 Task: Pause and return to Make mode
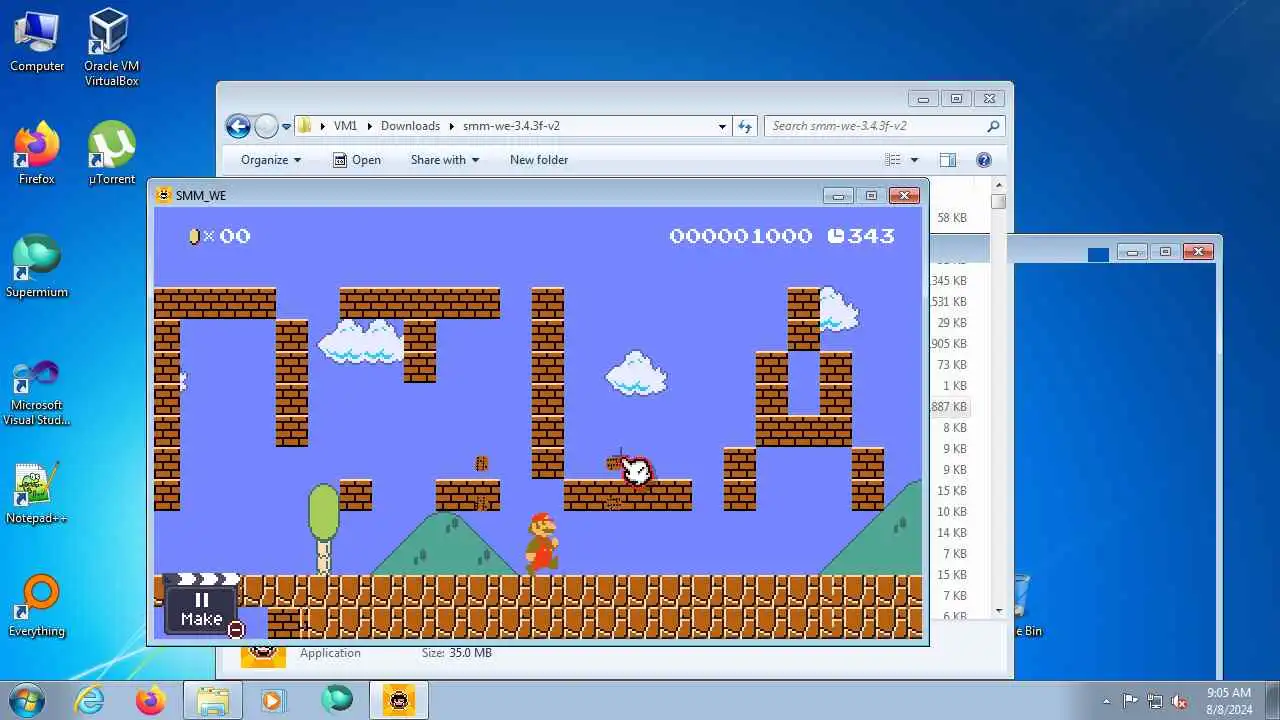tap(201, 609)
